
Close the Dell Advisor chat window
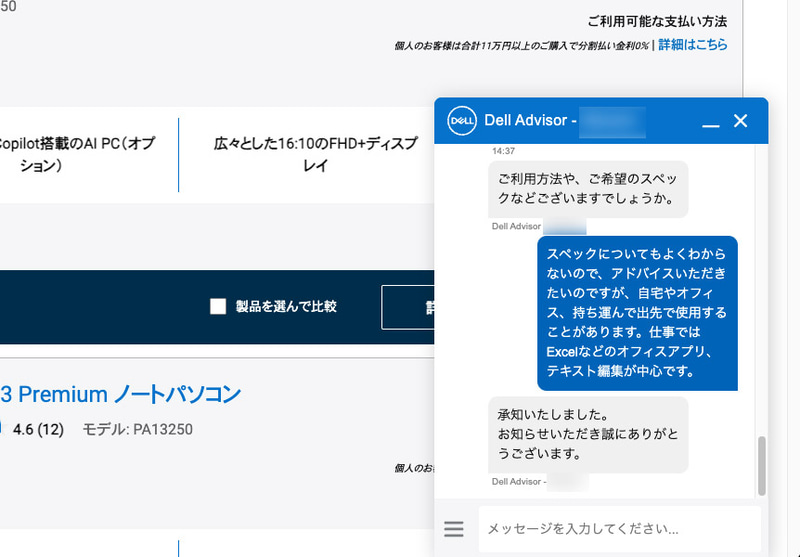pos(740,121)
